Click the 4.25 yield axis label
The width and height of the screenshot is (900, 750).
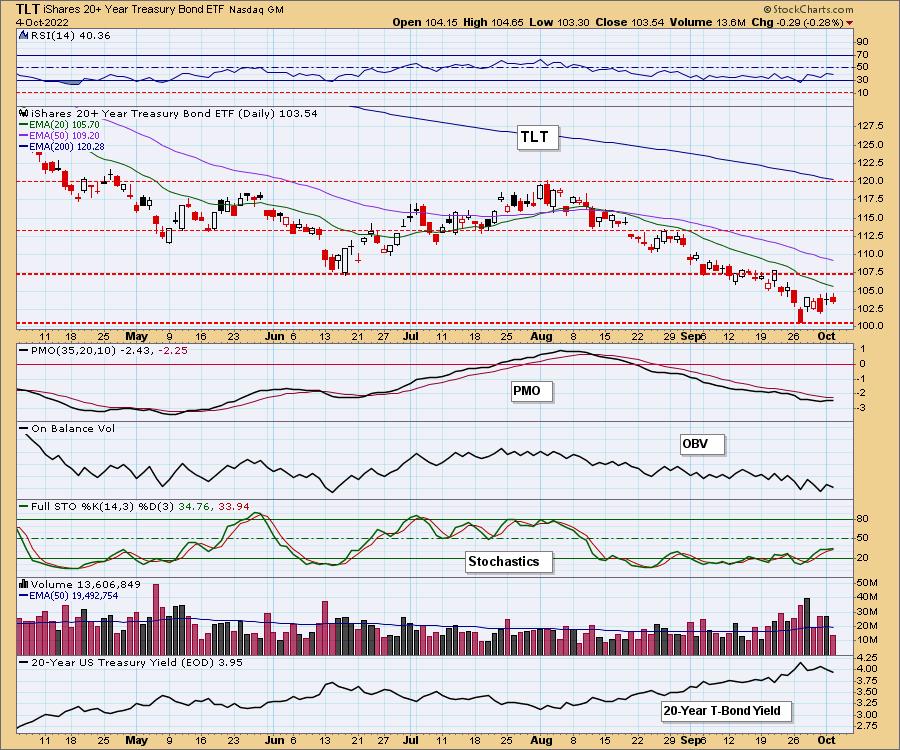click(867, 658)
